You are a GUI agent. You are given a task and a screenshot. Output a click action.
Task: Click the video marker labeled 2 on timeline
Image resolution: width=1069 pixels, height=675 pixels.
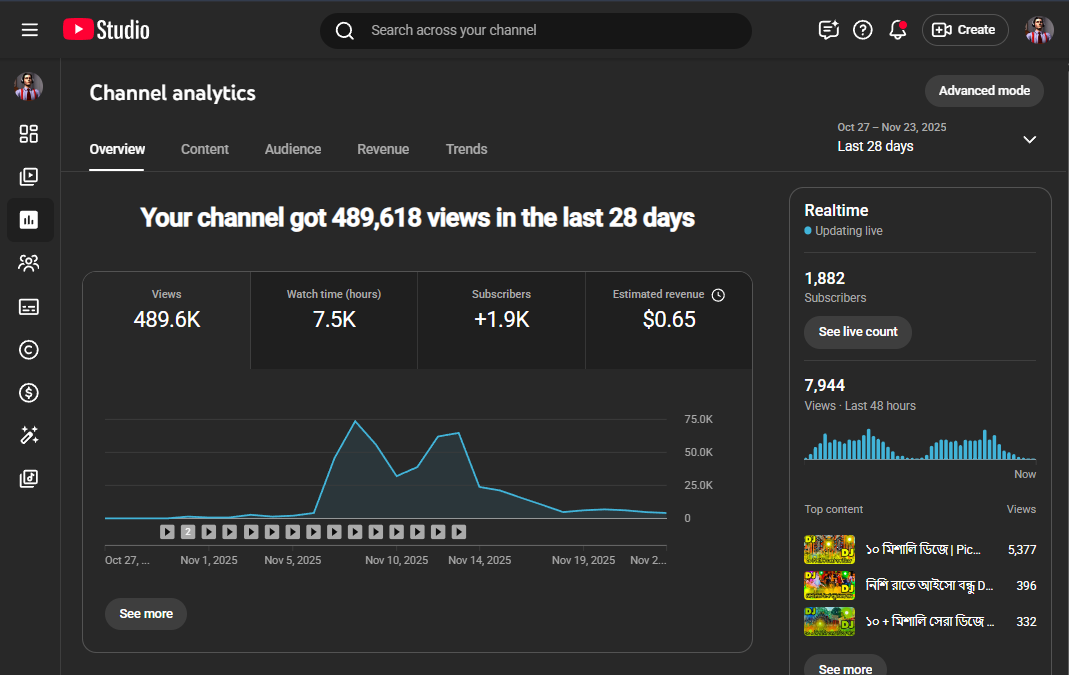click(188, 532)
